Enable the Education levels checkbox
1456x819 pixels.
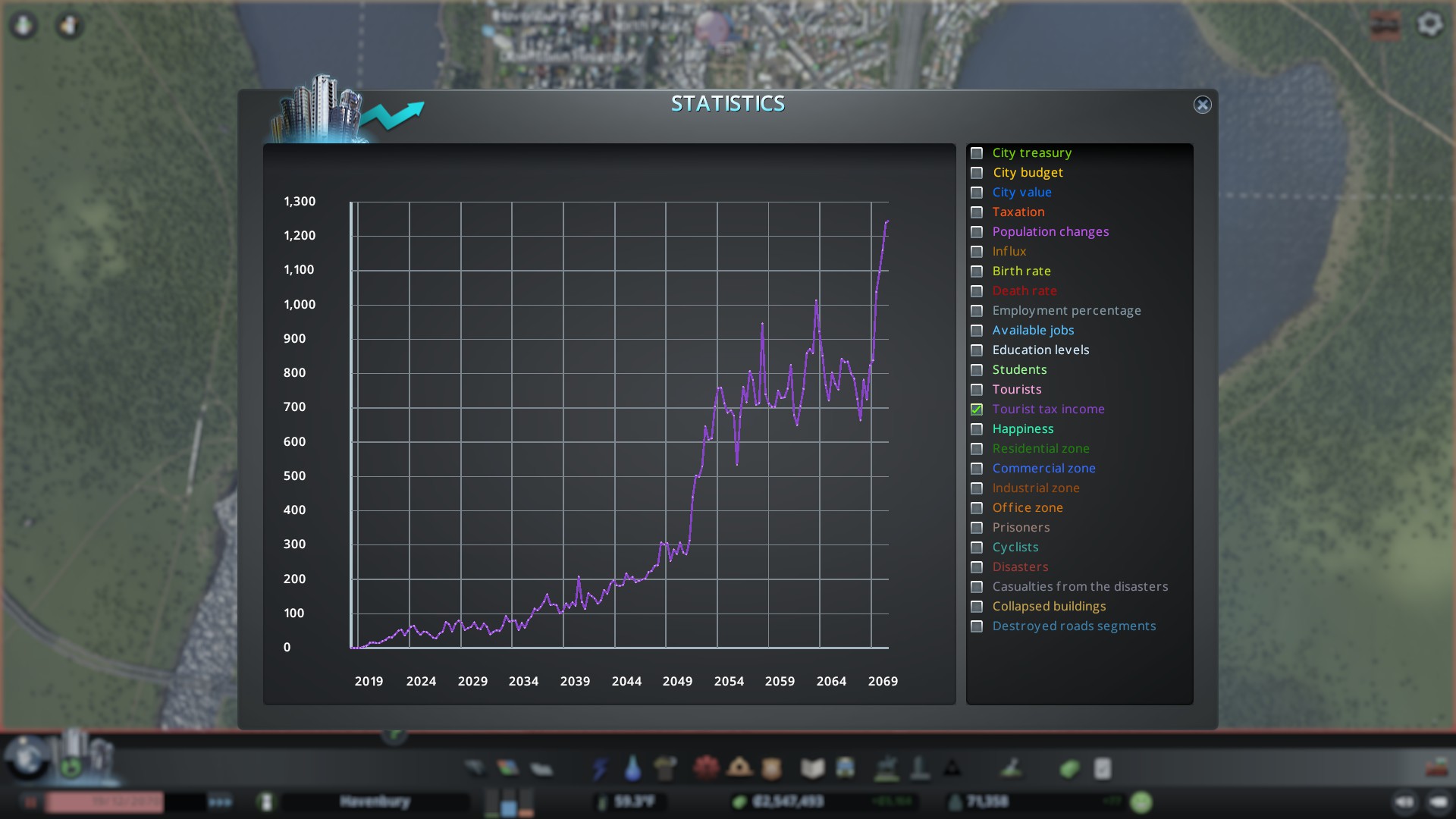click(x=977, y=350)
